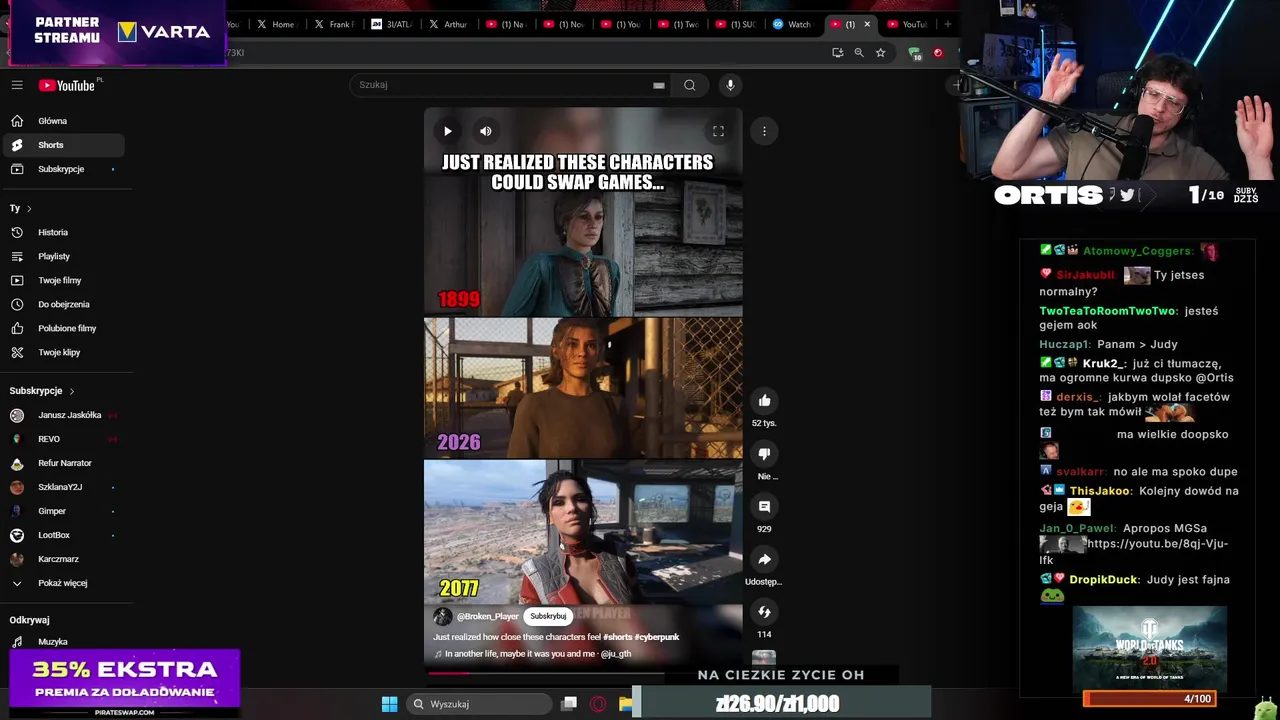Viewport: 1280px width, 720px height.
Task: Like the Short with thumbs up
Action: 764,401
